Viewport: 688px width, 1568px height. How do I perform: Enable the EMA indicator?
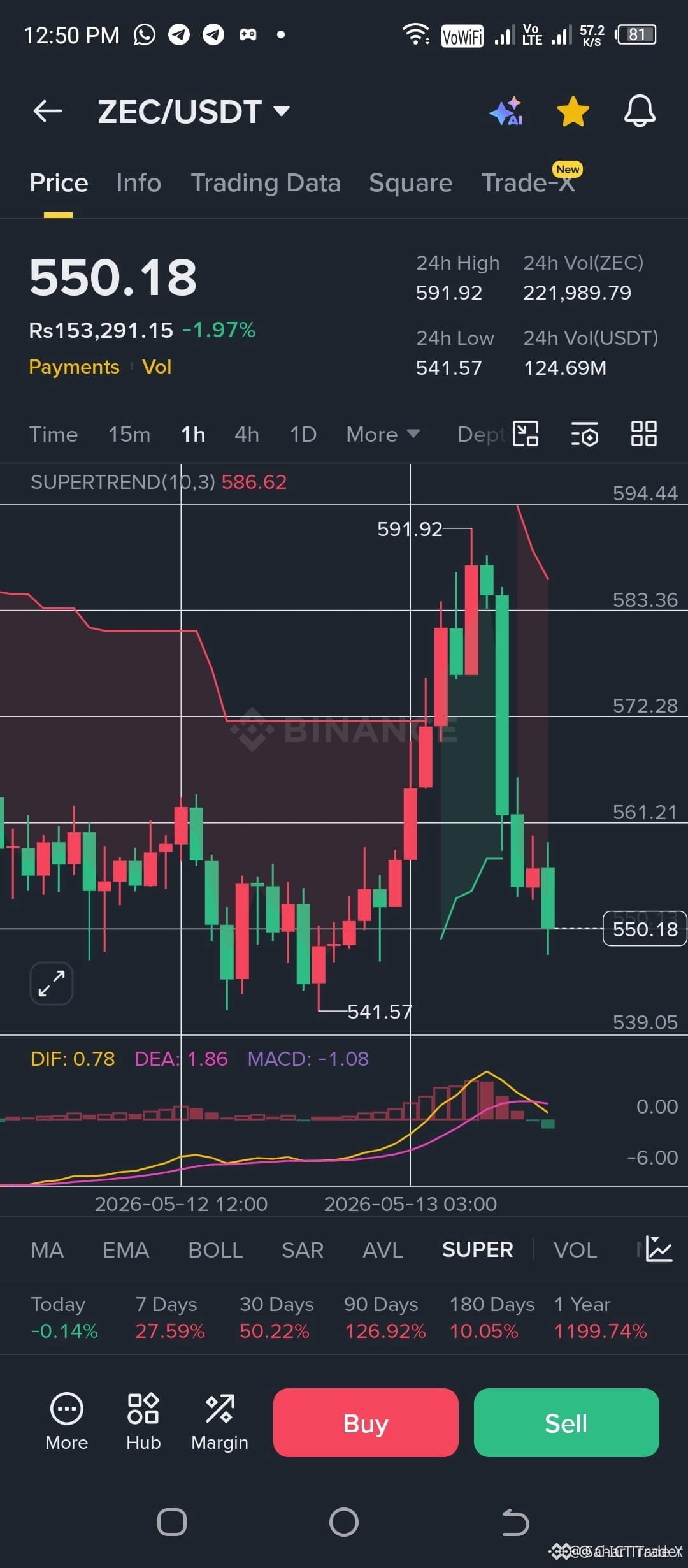126,1250
